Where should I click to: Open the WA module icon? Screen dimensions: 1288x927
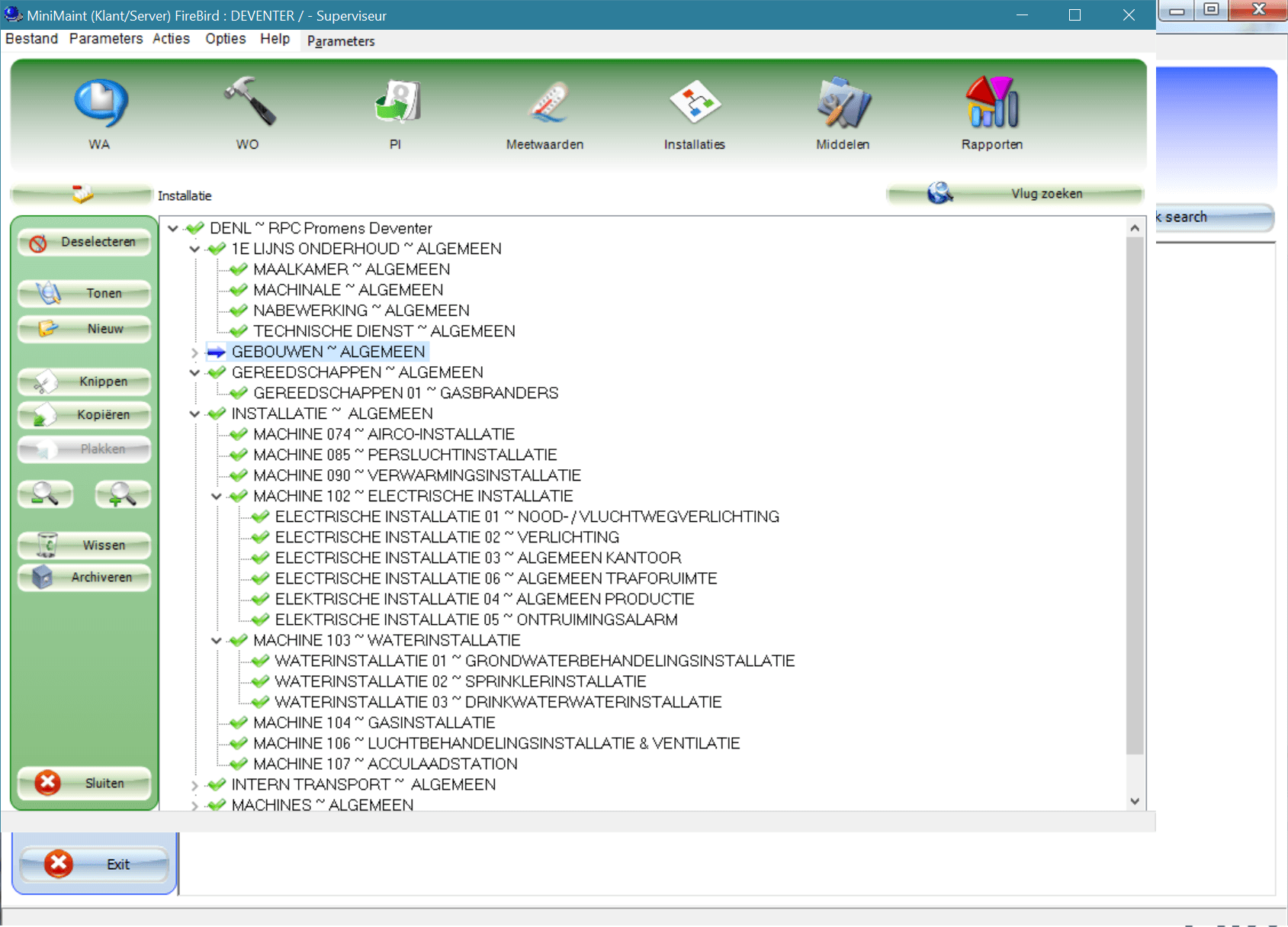coord(100,101)
